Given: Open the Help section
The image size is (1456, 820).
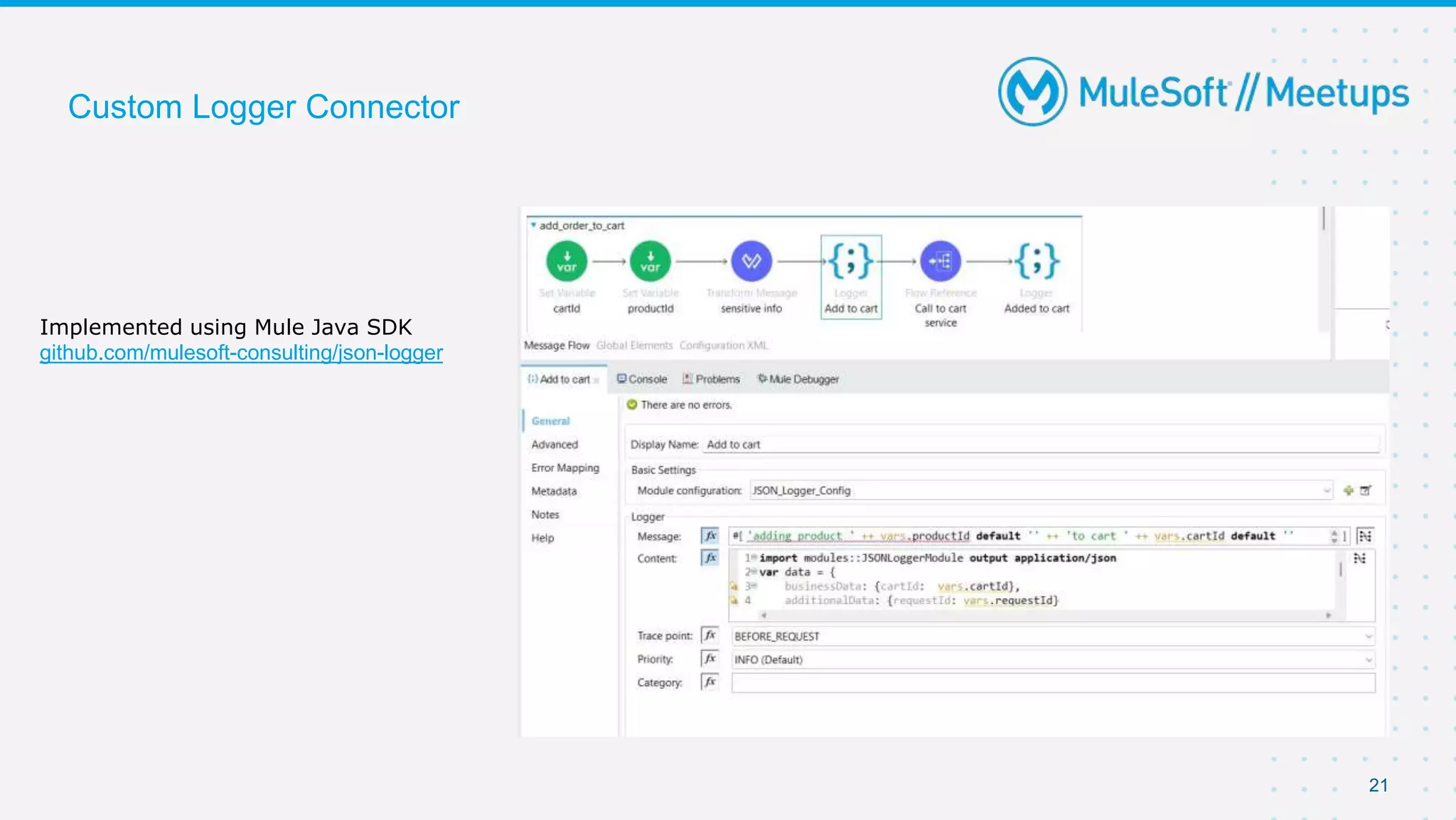Looking at the screenshot, I should coord(542,538).
